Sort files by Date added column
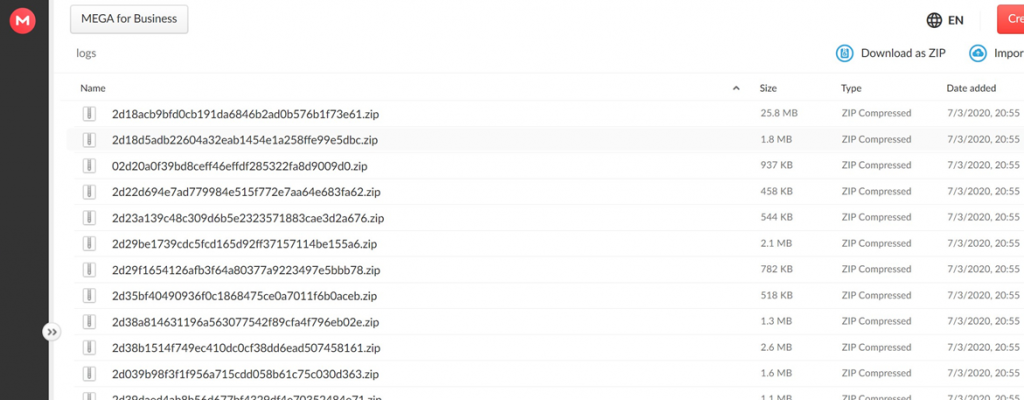This screenshot has width=1024, height=400. click(971, 88)
